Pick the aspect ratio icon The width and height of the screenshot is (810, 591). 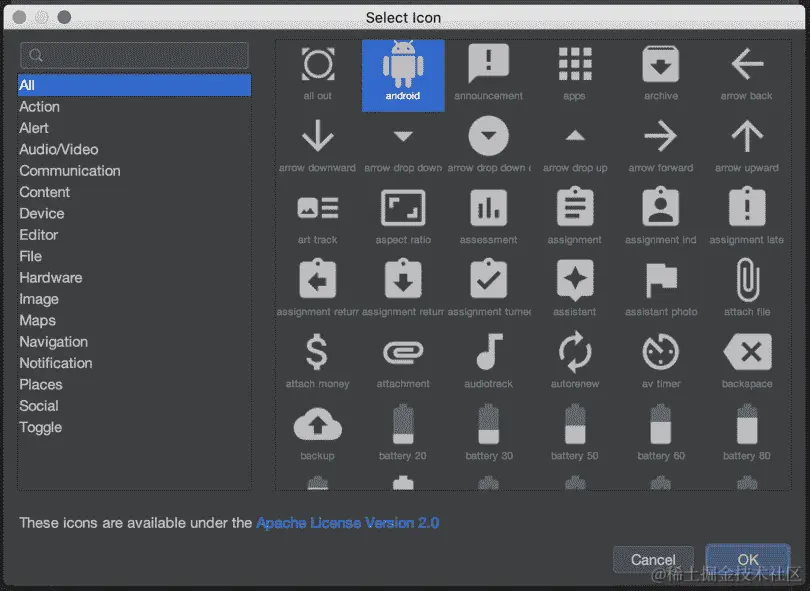tap(403, 219)
